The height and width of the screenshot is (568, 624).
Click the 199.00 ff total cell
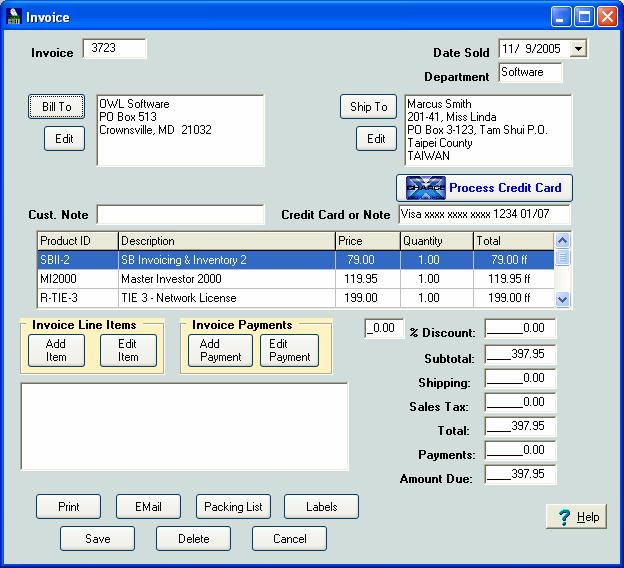(x=514, y=298)
